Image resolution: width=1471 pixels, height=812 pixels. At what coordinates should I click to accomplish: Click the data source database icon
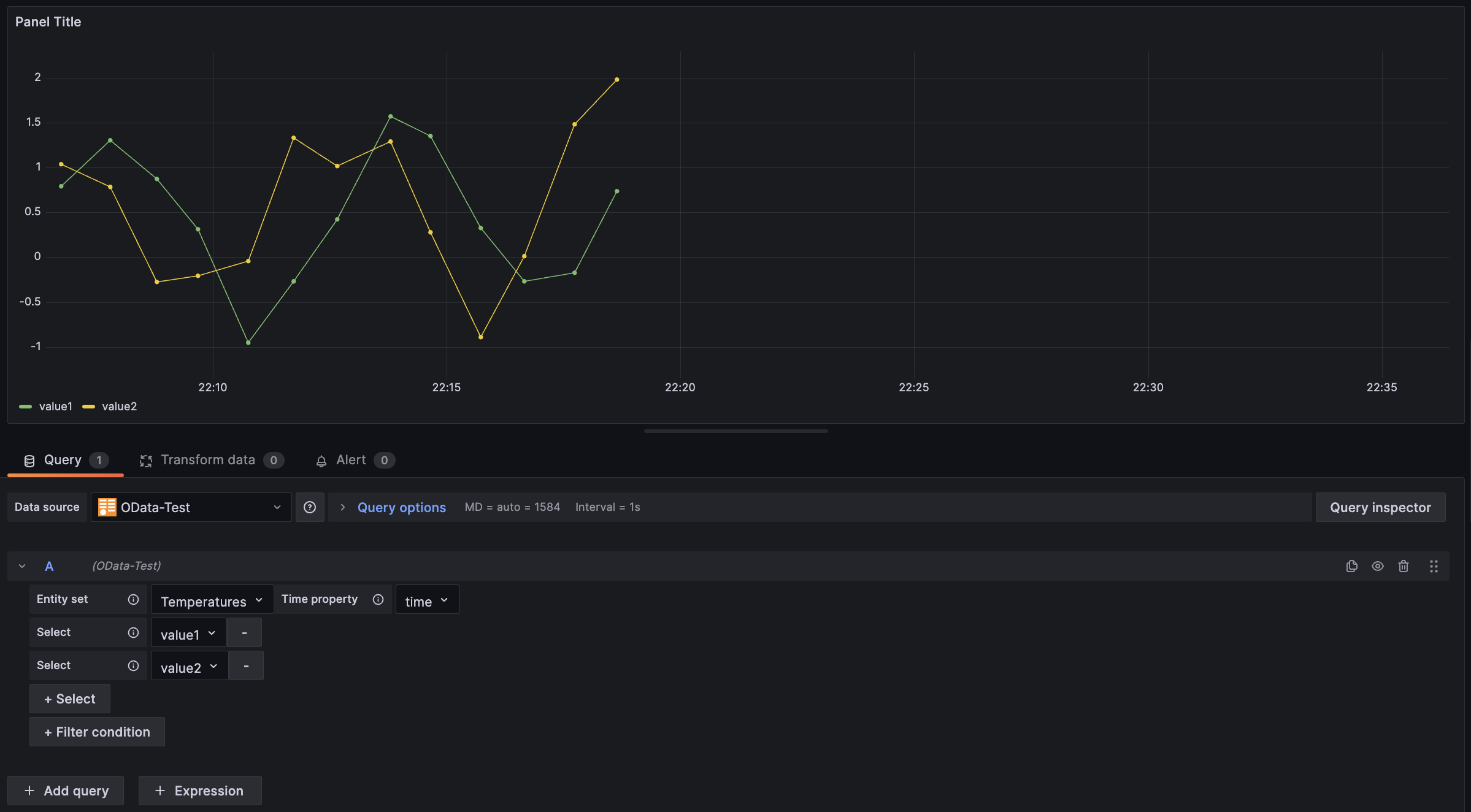[106, 507]
